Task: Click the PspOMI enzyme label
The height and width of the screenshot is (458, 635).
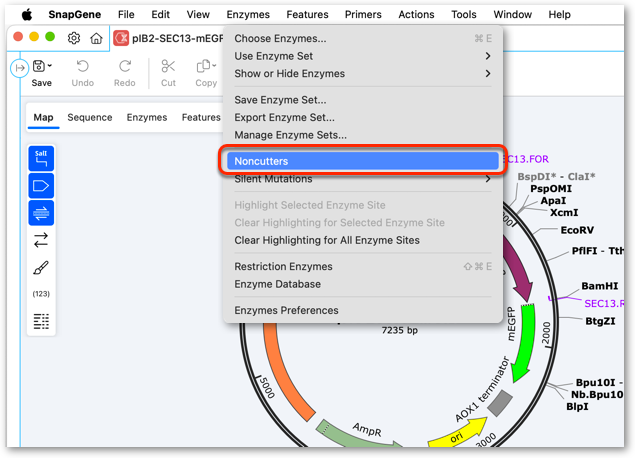Action: pos(551,189)
